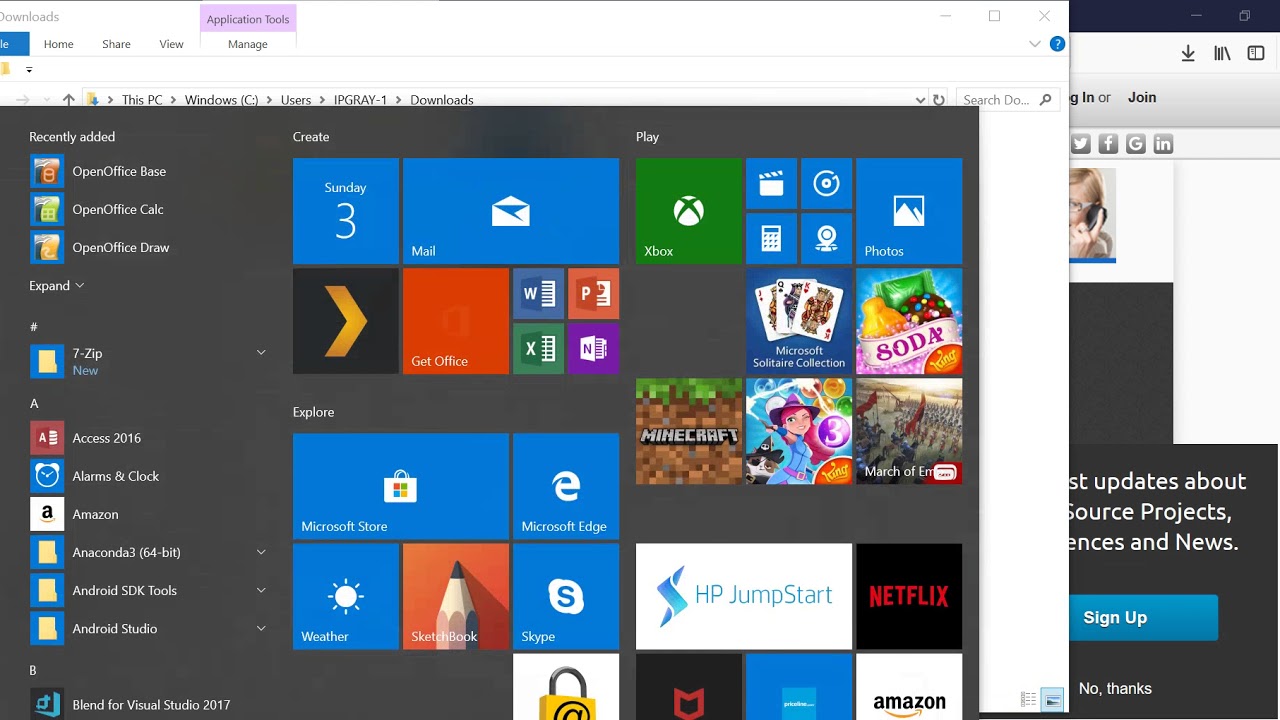Open the Mail tile
1280x720 pixels.
[x=511, y=211]
